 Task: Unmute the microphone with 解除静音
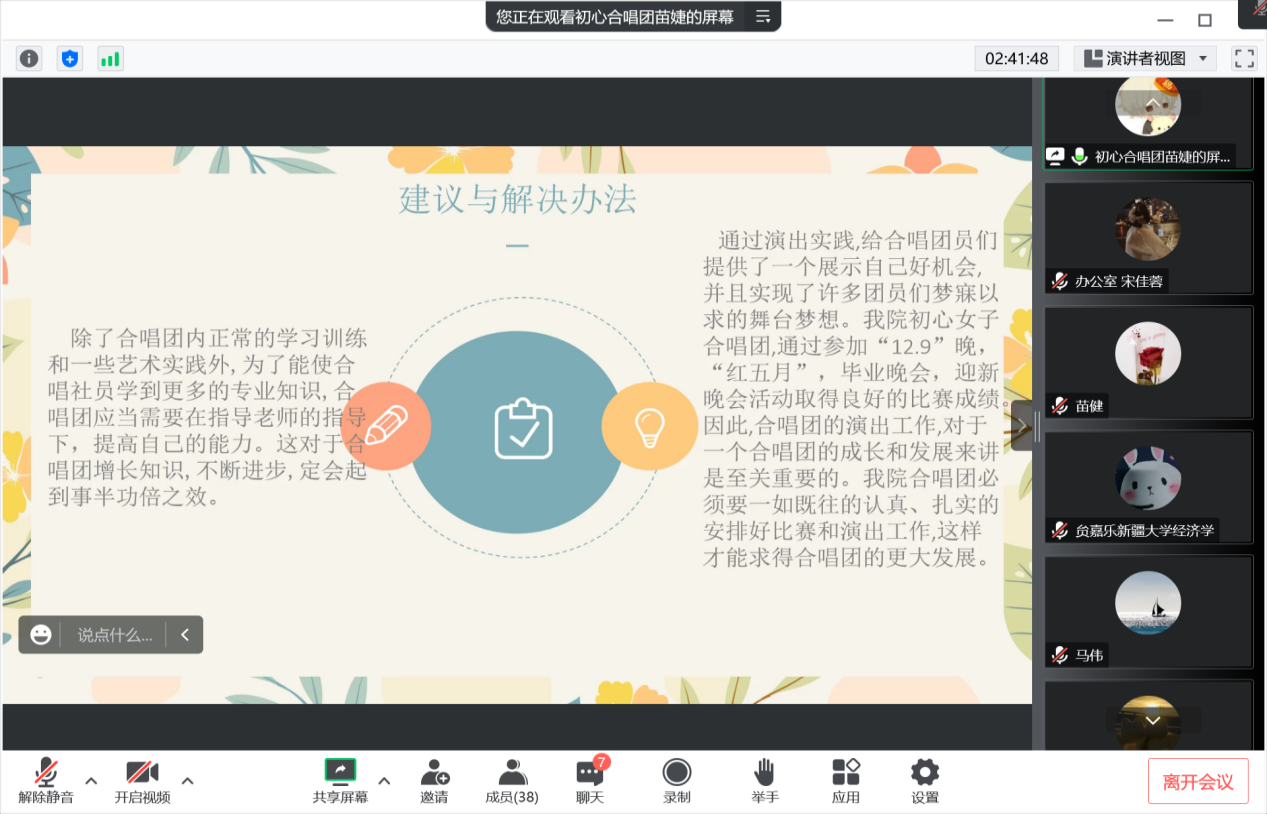(x=46, y=781)
